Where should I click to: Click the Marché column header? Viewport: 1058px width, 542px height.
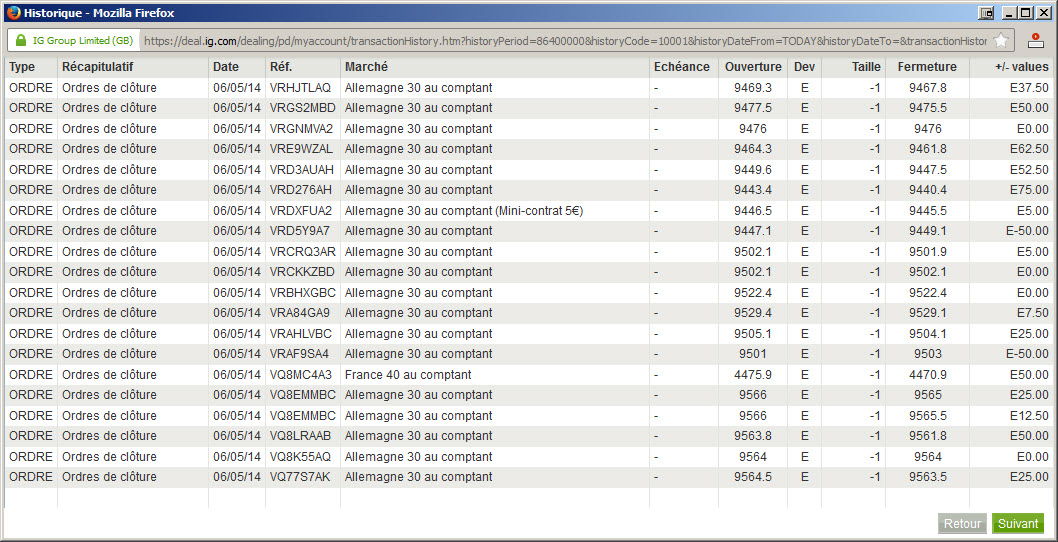tap(366, 67)
